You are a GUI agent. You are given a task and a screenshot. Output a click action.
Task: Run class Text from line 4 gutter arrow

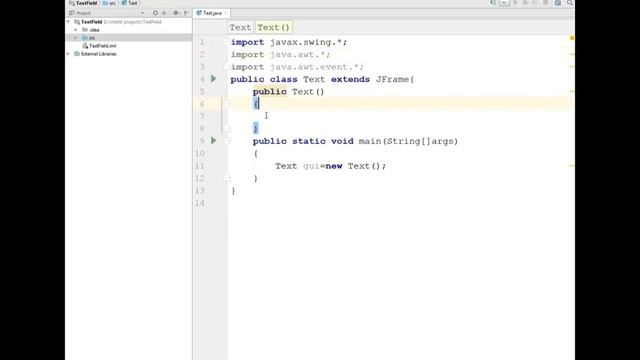point(213,78)
